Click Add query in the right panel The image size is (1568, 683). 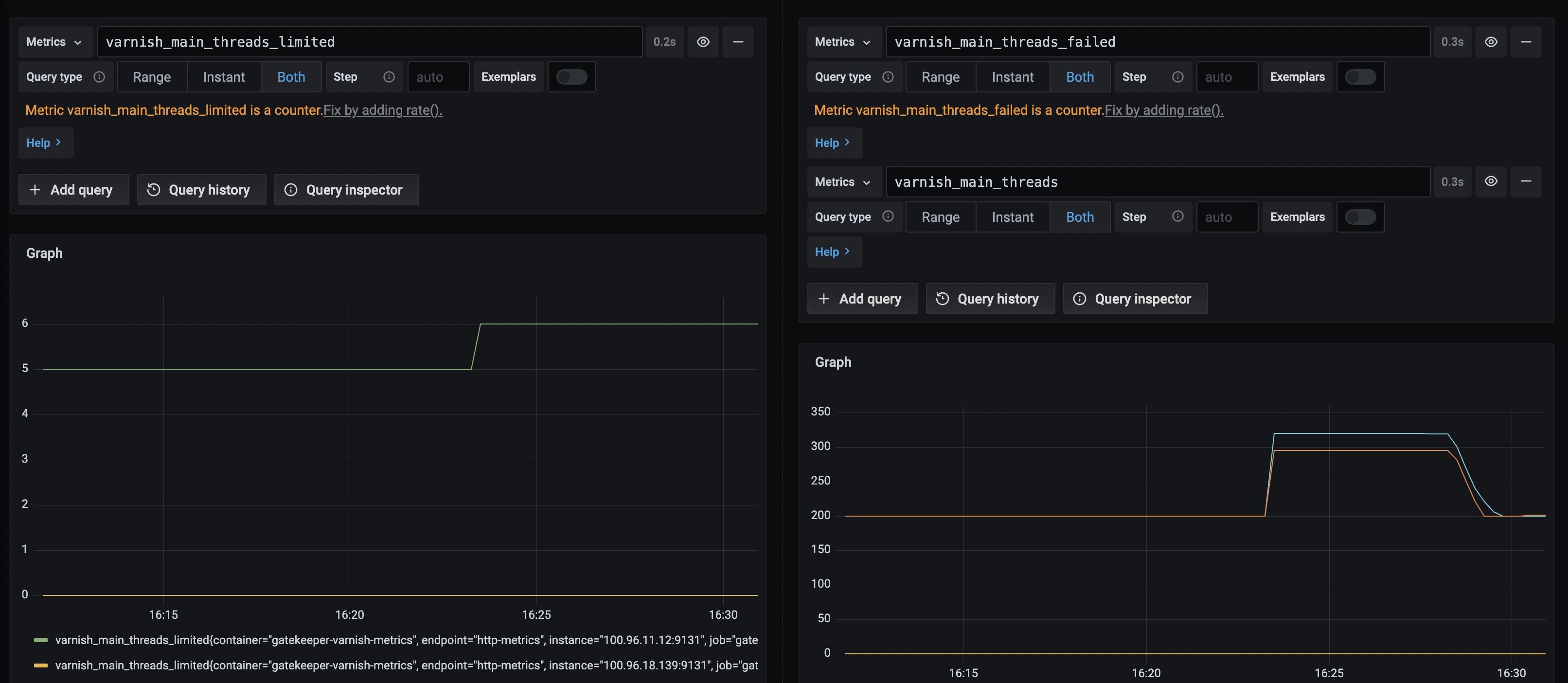click(x=862, y=298)
